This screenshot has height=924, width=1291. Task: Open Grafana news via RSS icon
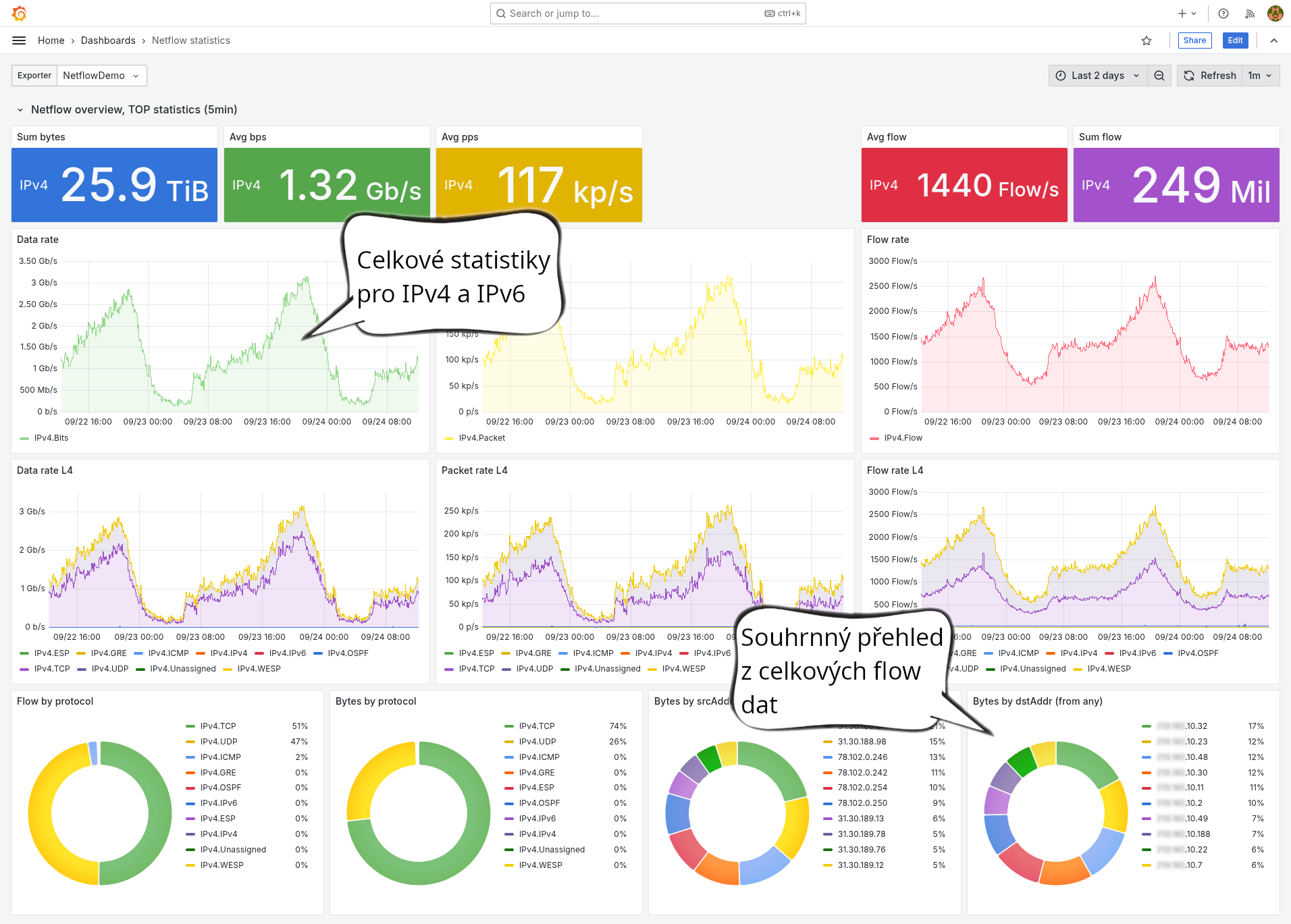1250,13
